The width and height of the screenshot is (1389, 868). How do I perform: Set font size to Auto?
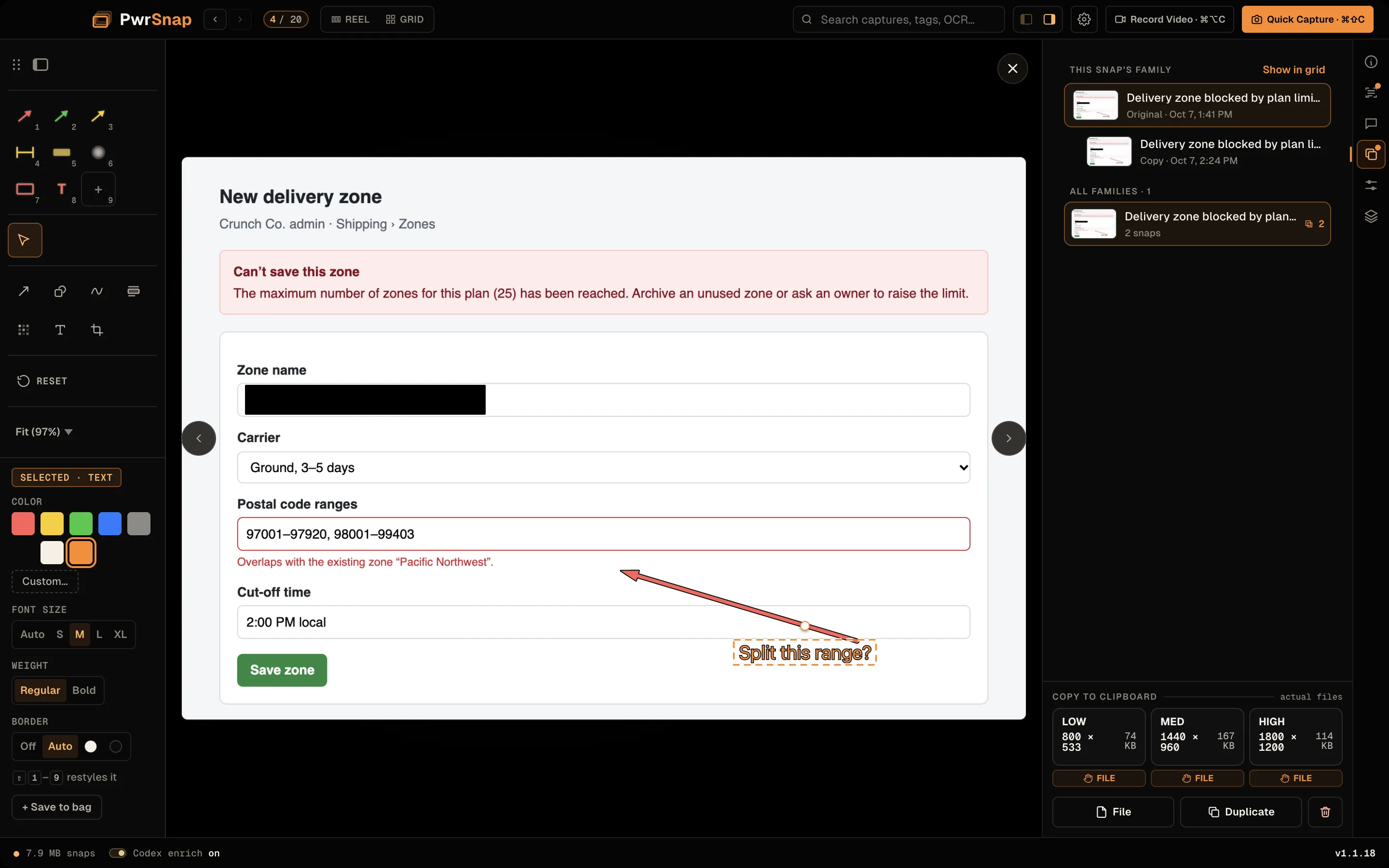point(32,634)
